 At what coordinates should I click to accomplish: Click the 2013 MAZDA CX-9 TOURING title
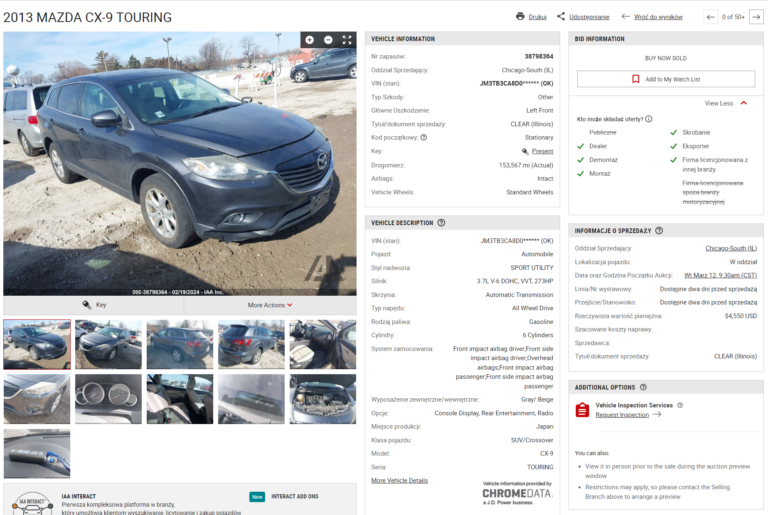(x=88, y=17)
